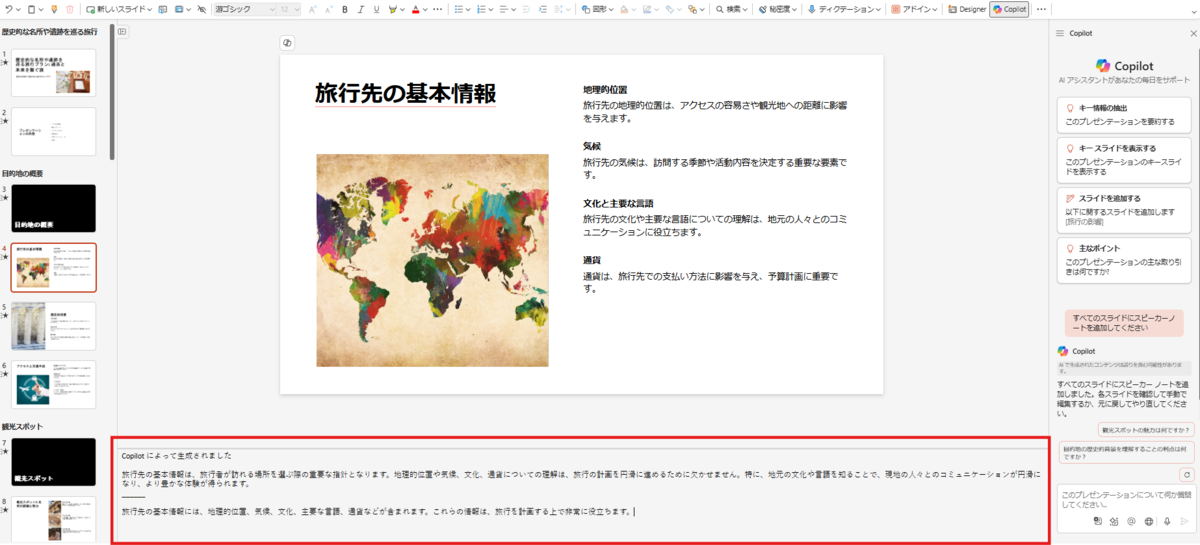Open the font size combo box

tap(288, 9)
